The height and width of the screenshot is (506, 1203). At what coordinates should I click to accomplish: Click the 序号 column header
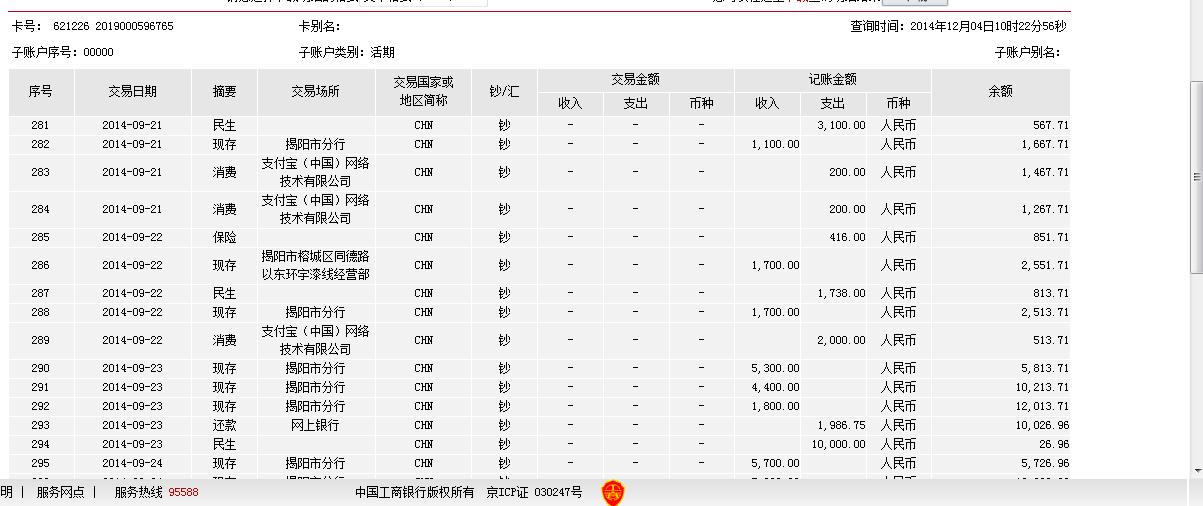(40, 91)
